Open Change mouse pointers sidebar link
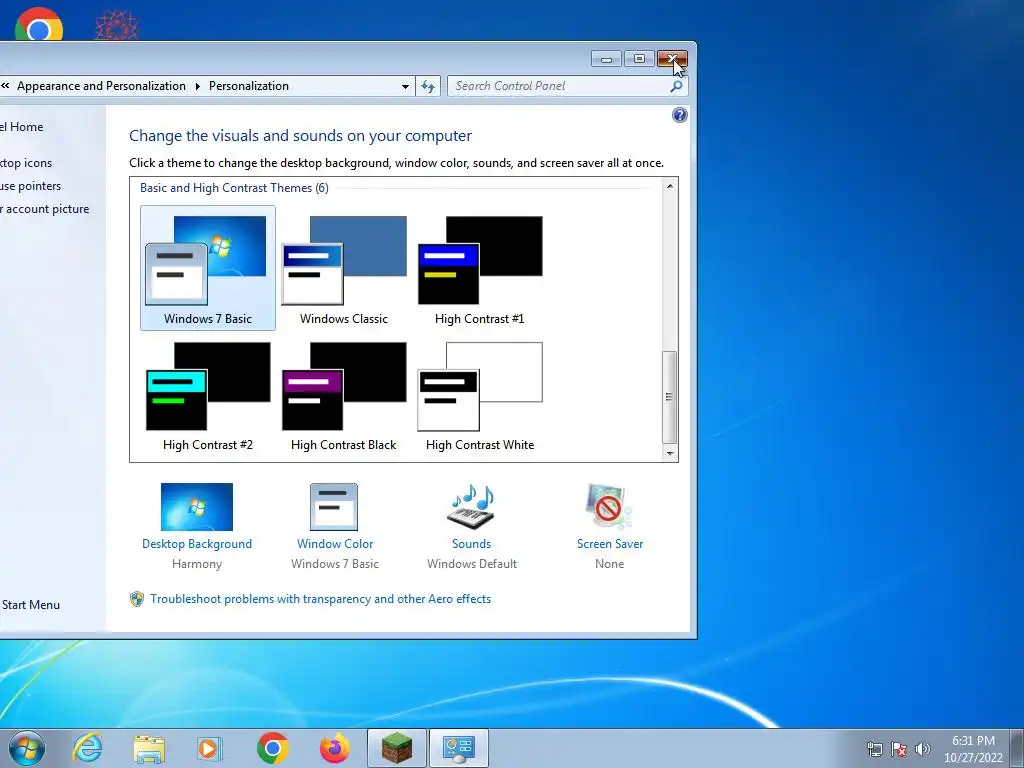 click(x=31, y=186)
